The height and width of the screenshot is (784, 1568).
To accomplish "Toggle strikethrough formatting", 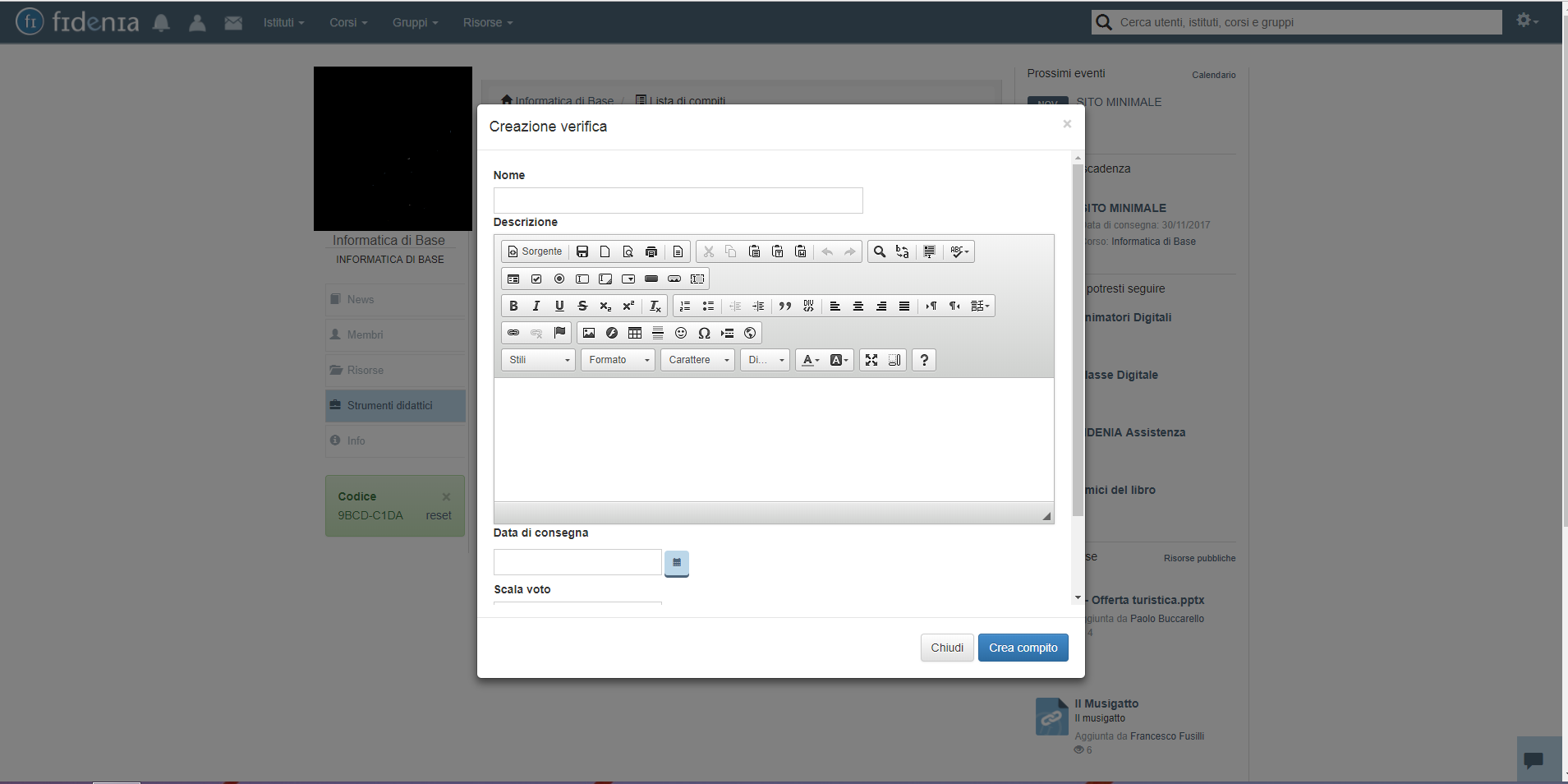I will click(582, 306).
